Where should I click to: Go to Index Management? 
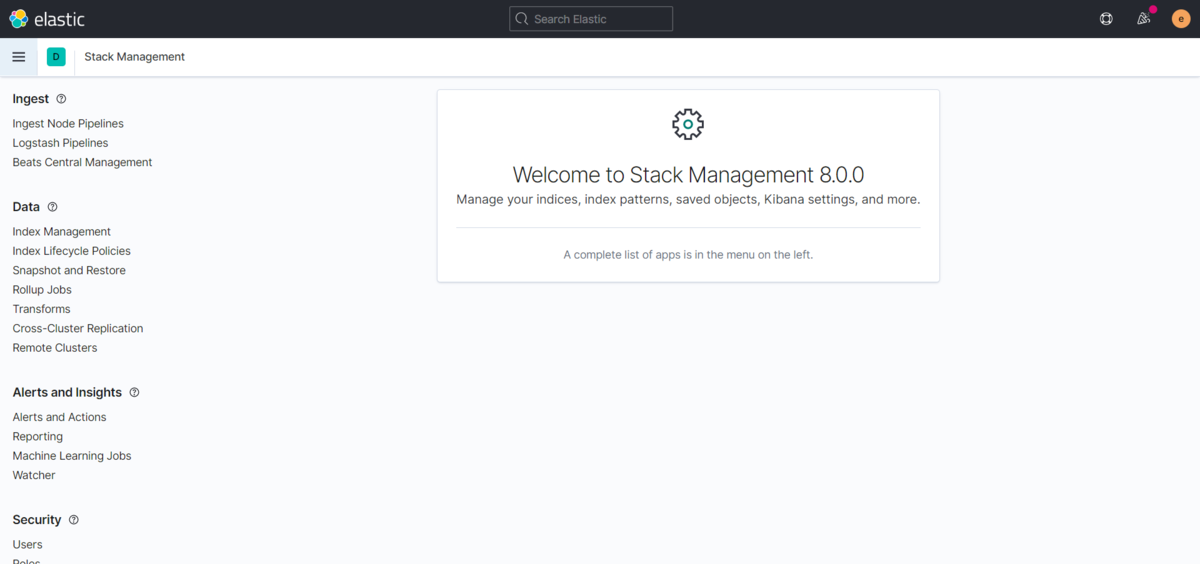coord(62,232)
